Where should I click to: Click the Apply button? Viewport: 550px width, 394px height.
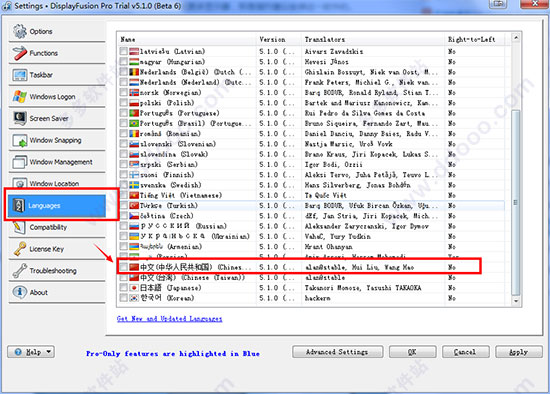(x=519, y=352)
